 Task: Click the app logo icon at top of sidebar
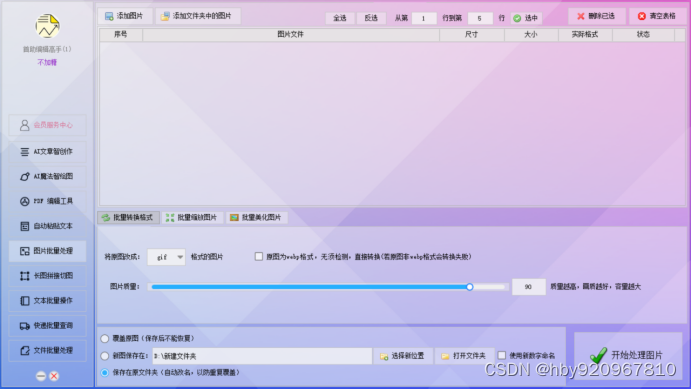pos(48,26)
